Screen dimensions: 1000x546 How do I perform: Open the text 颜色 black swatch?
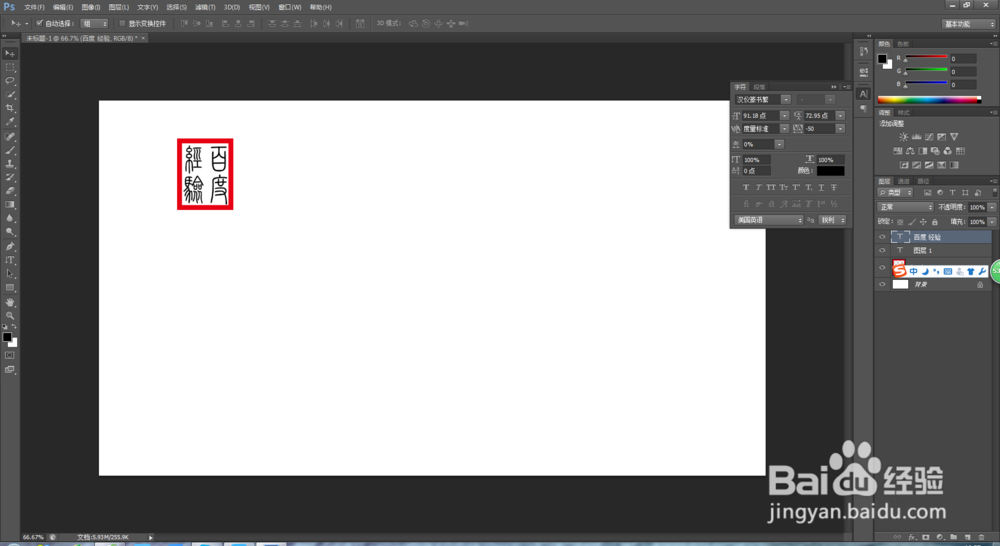click(830, 171)
